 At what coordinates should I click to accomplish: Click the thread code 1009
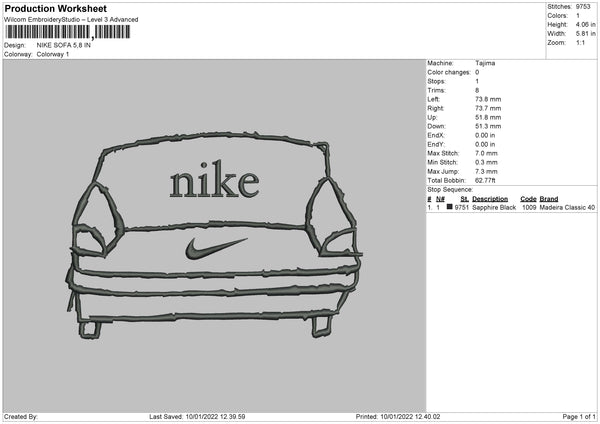coord(529,207)
